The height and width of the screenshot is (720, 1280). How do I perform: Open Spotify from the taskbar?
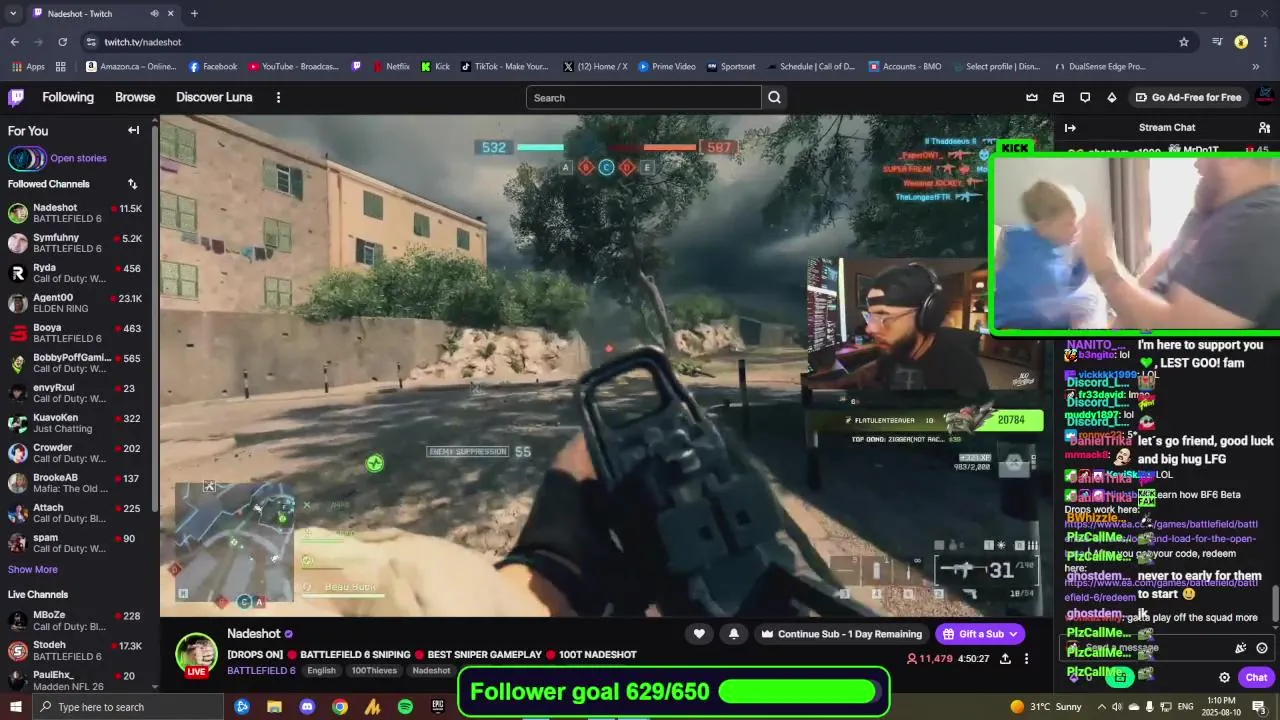405,707
